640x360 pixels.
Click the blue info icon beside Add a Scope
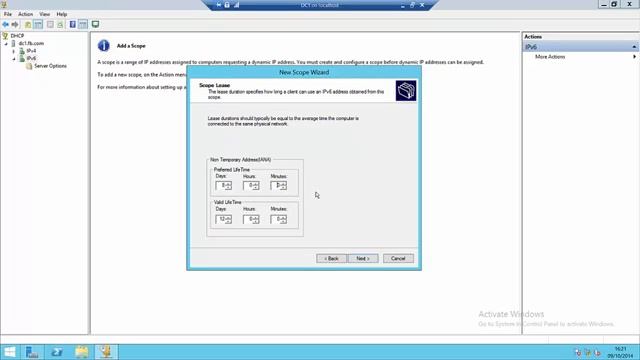(x=104, y=45)
